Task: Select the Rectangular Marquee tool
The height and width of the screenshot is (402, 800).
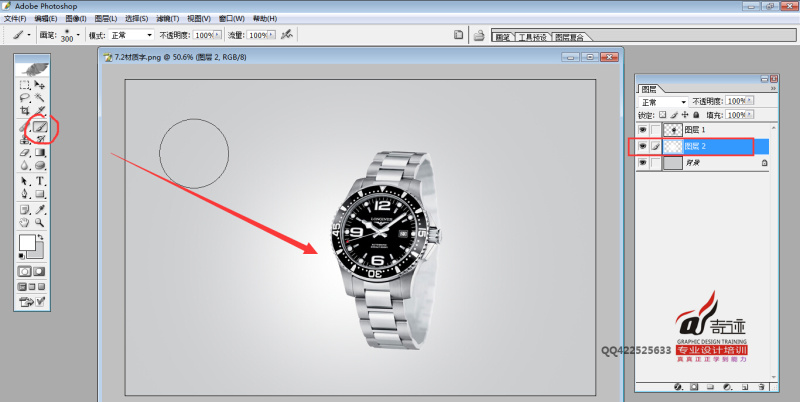Action: [x=24, y=85]
